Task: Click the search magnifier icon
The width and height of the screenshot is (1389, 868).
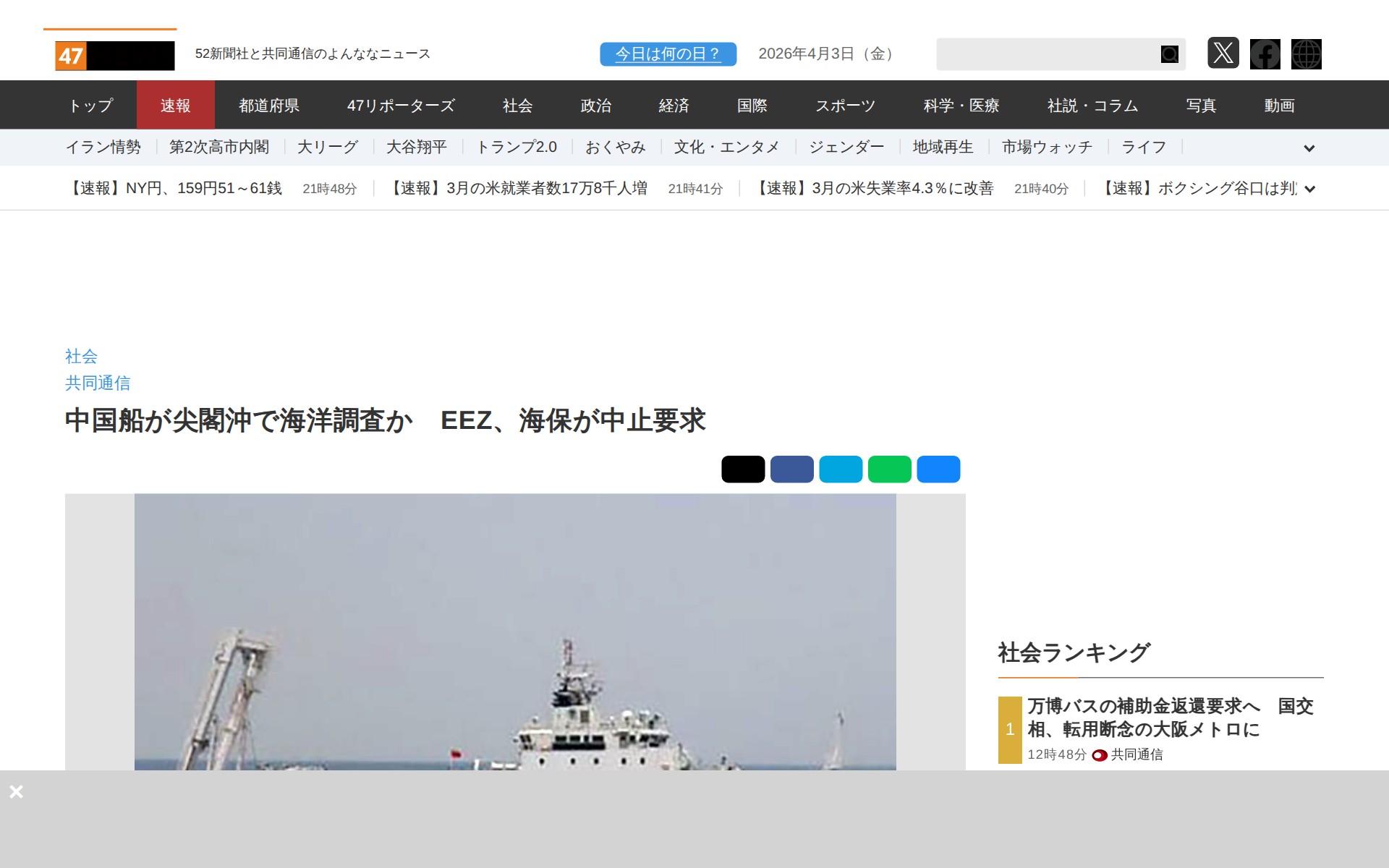Action: pyautogui.click(x=1169, y=54)
